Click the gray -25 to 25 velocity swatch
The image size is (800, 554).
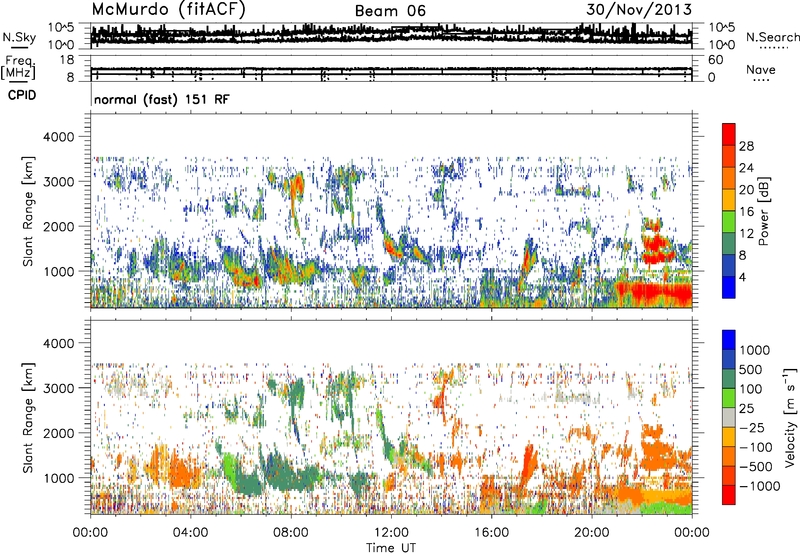coord(729,417)
